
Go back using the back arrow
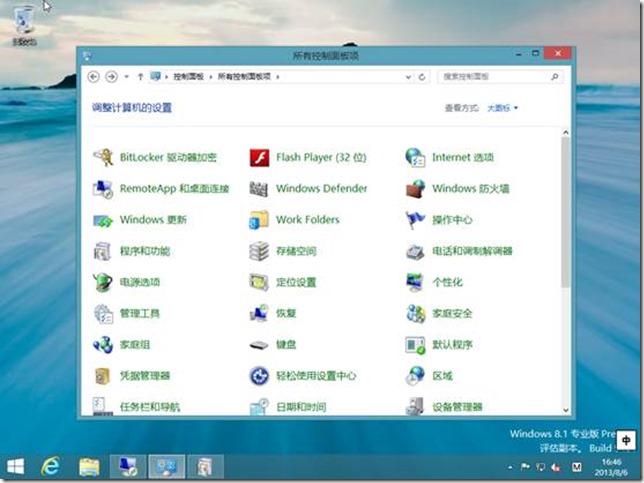94,77
